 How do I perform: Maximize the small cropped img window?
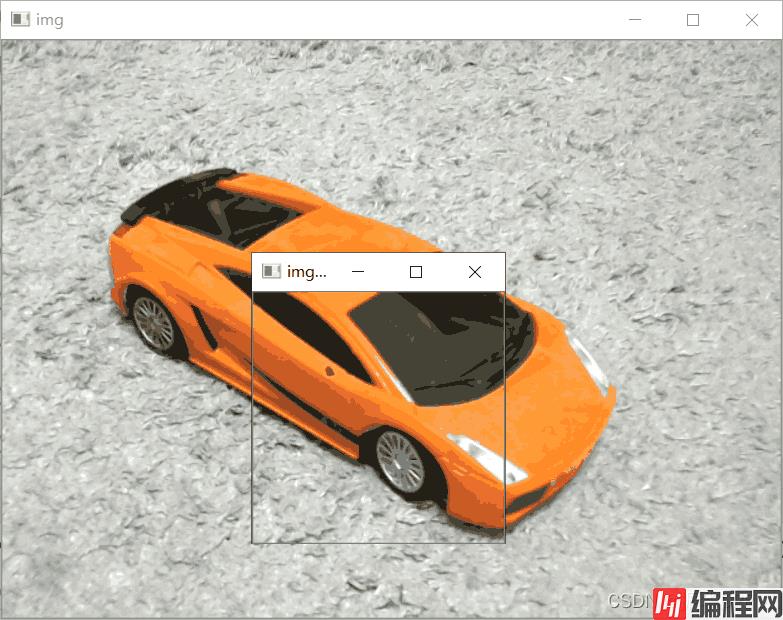click(416, 272)
